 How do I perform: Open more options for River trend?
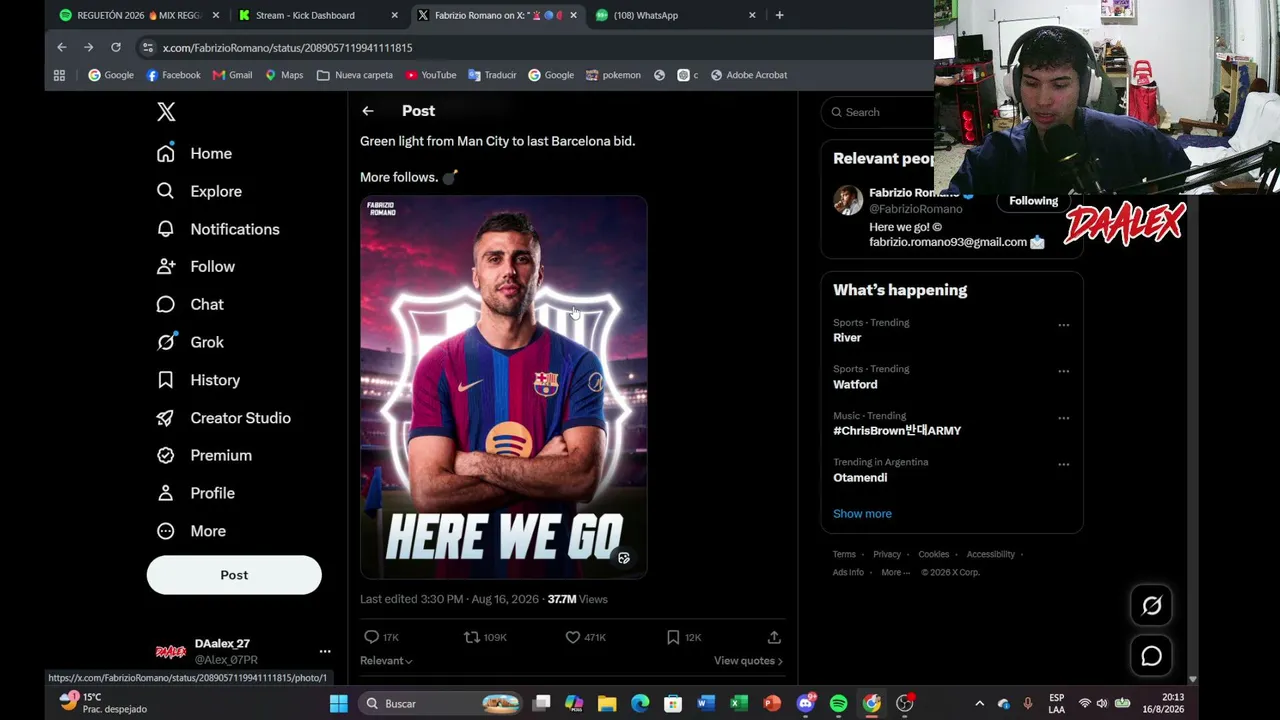click(1064, 325)
